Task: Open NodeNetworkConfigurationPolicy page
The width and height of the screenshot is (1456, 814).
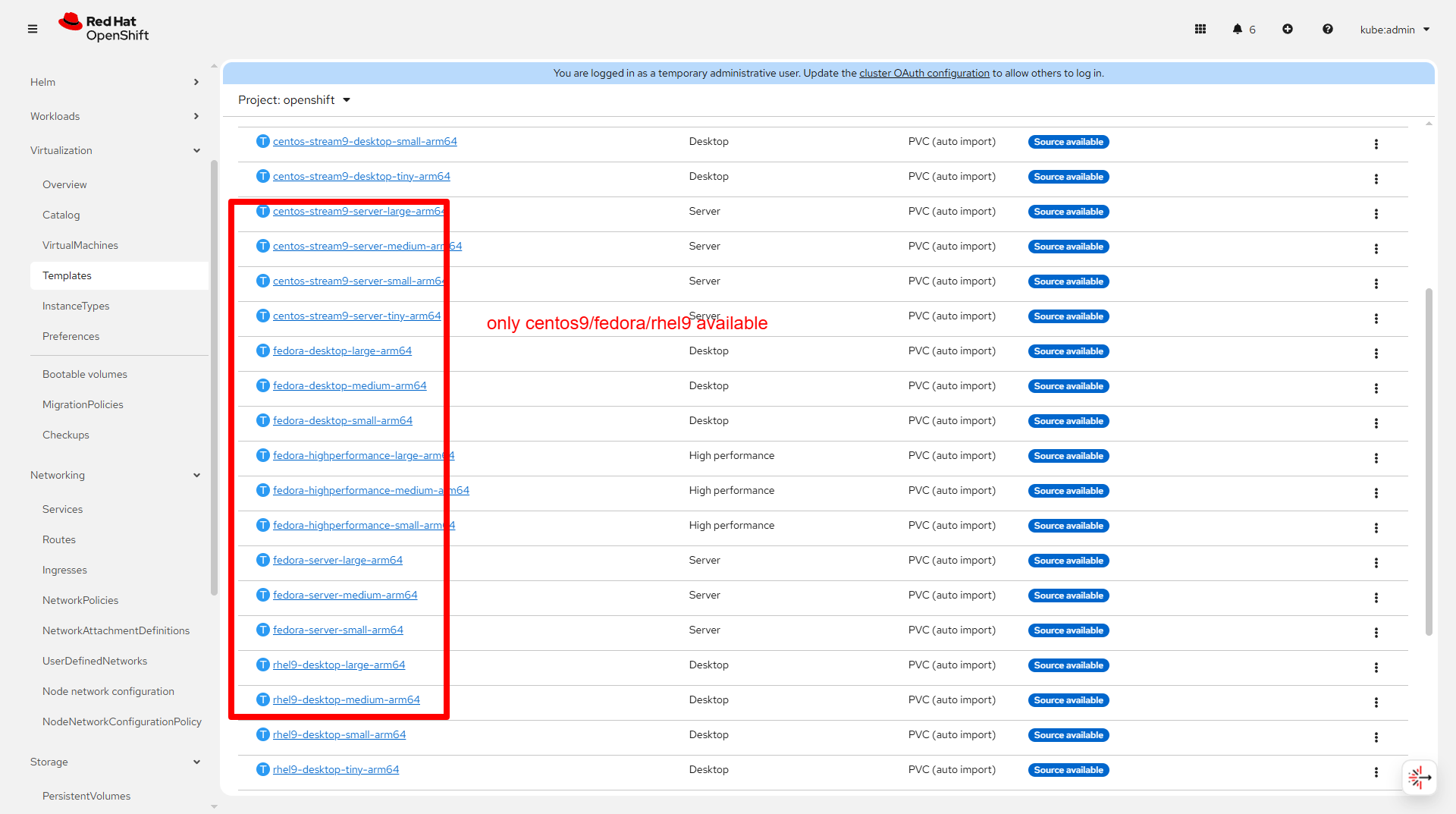Action: tap(122, 721)
